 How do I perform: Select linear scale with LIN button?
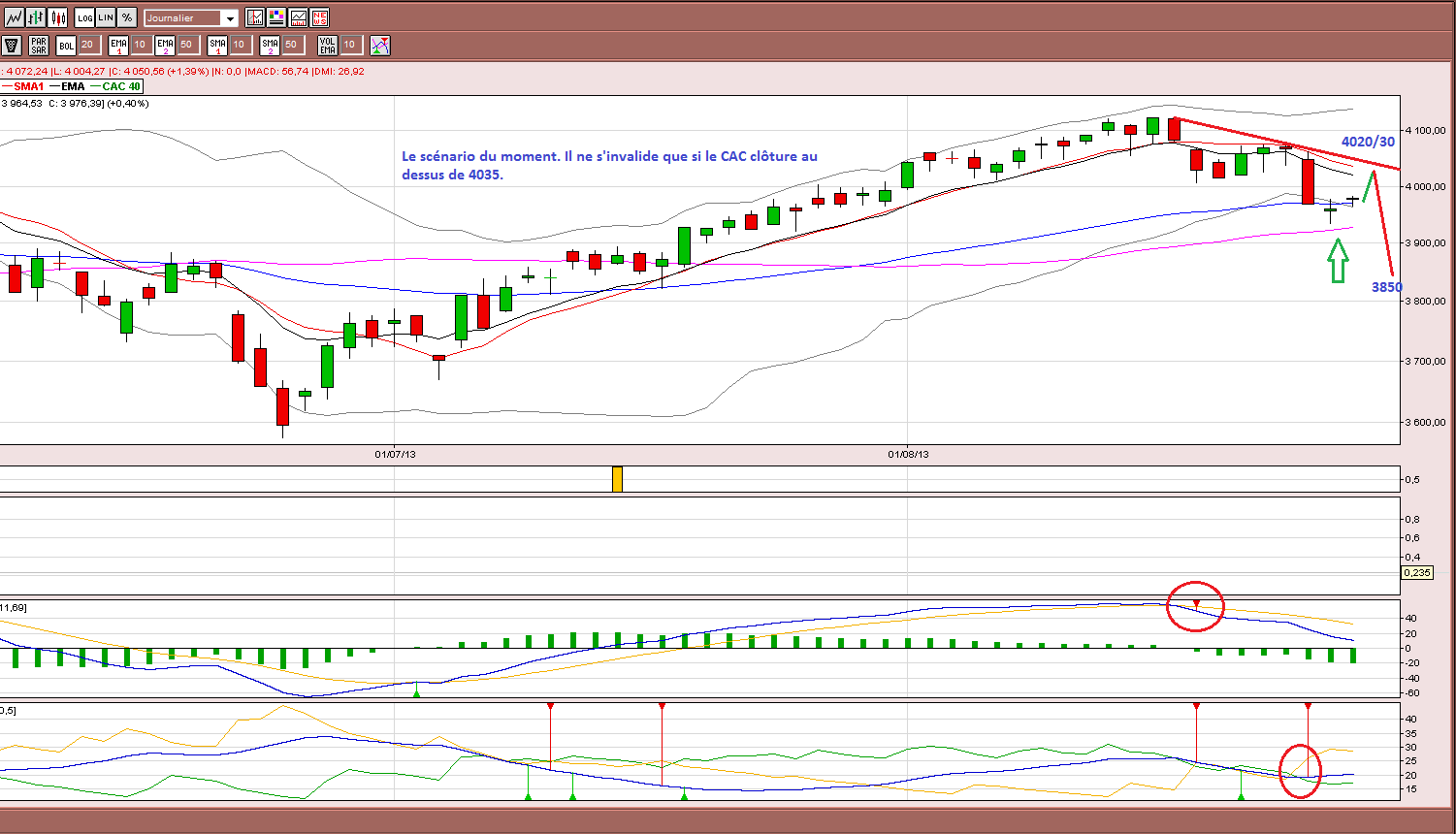[106, 17]
